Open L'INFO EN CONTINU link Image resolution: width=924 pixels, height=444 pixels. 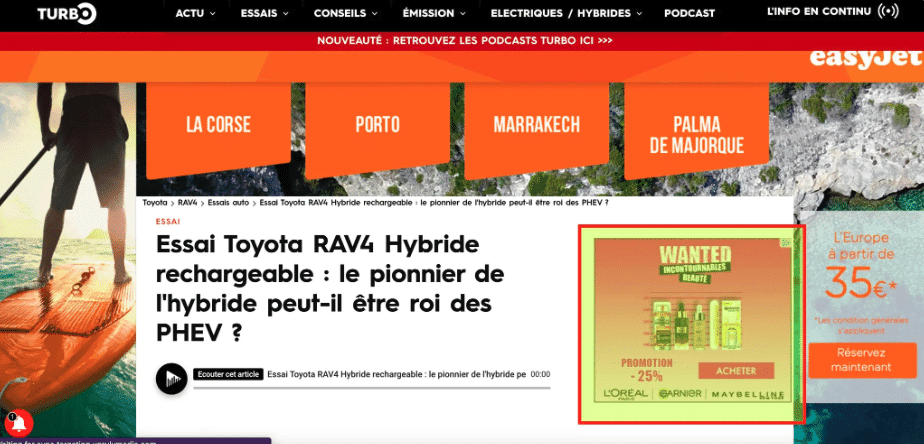pos(819,11)
